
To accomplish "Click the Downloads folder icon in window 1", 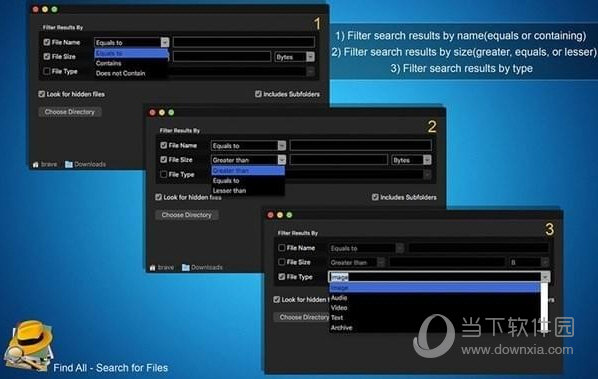I will [x=69, y=164].
